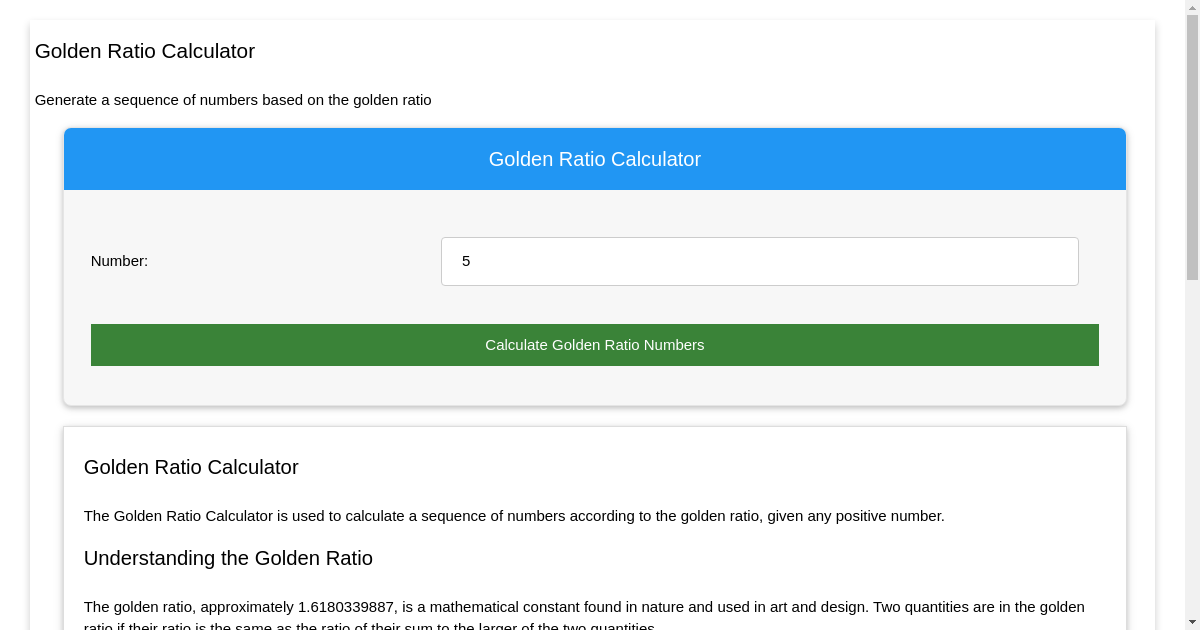Click the page title Golden Ratio Calculator
This screenshot has height=630, width=1200.
144,51
